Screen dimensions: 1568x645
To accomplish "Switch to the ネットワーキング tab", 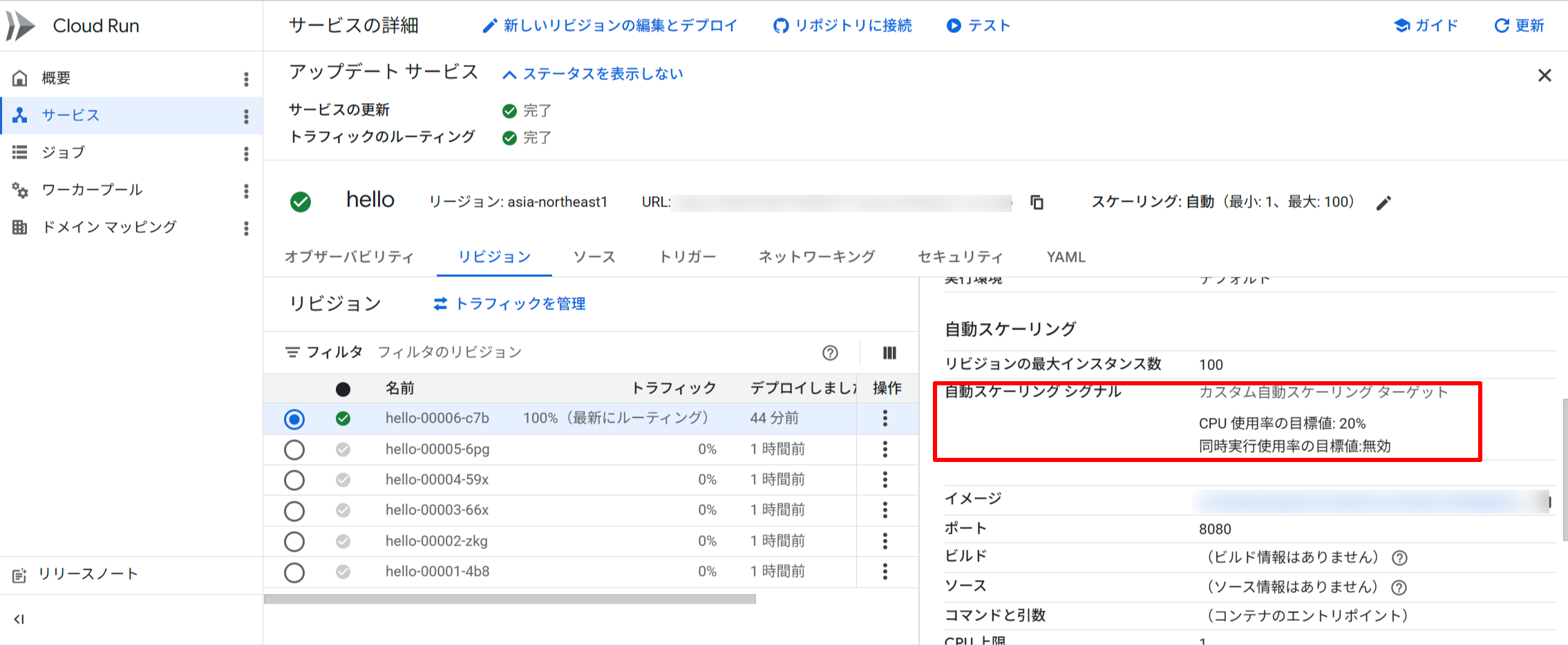I will coord(816,256).
